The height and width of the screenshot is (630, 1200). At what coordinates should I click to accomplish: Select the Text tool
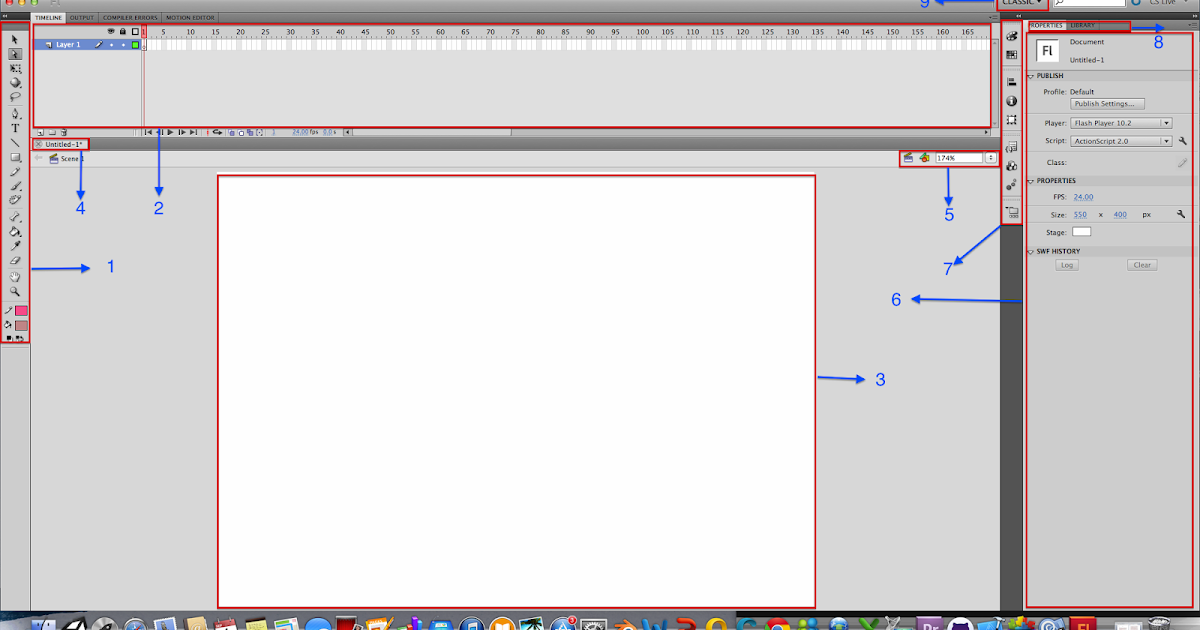coord(15,128)
